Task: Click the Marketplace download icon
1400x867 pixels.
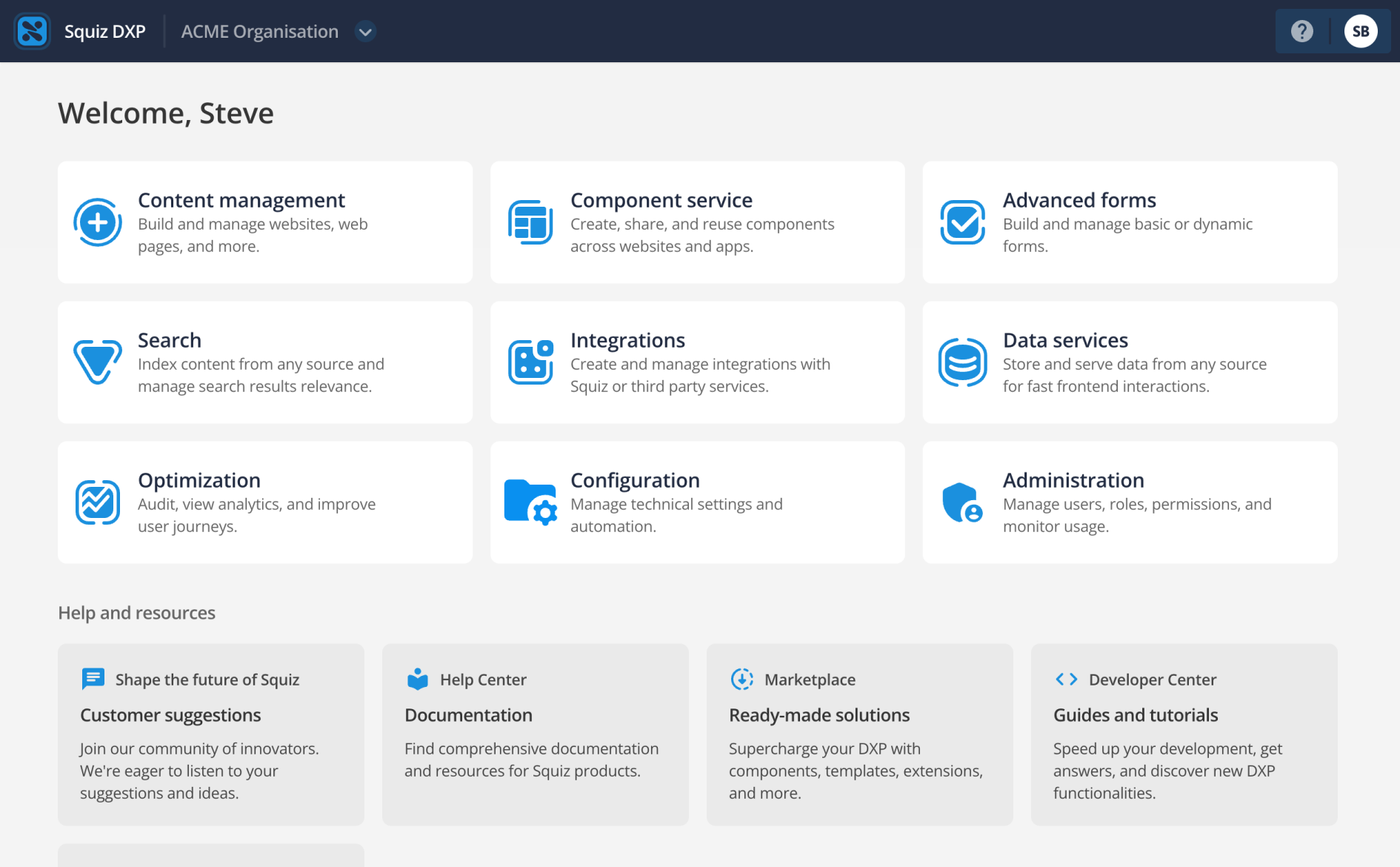Action: click(741, 679)
